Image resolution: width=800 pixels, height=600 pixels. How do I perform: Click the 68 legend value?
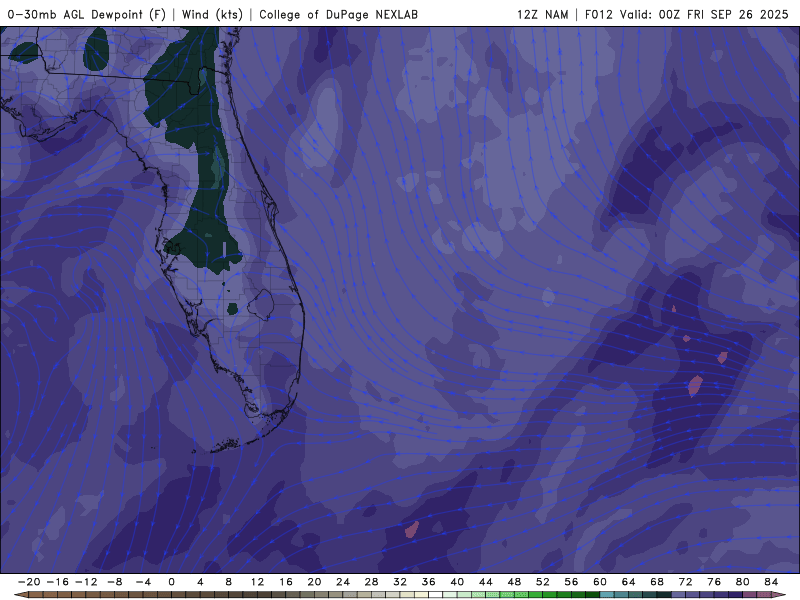657,582
